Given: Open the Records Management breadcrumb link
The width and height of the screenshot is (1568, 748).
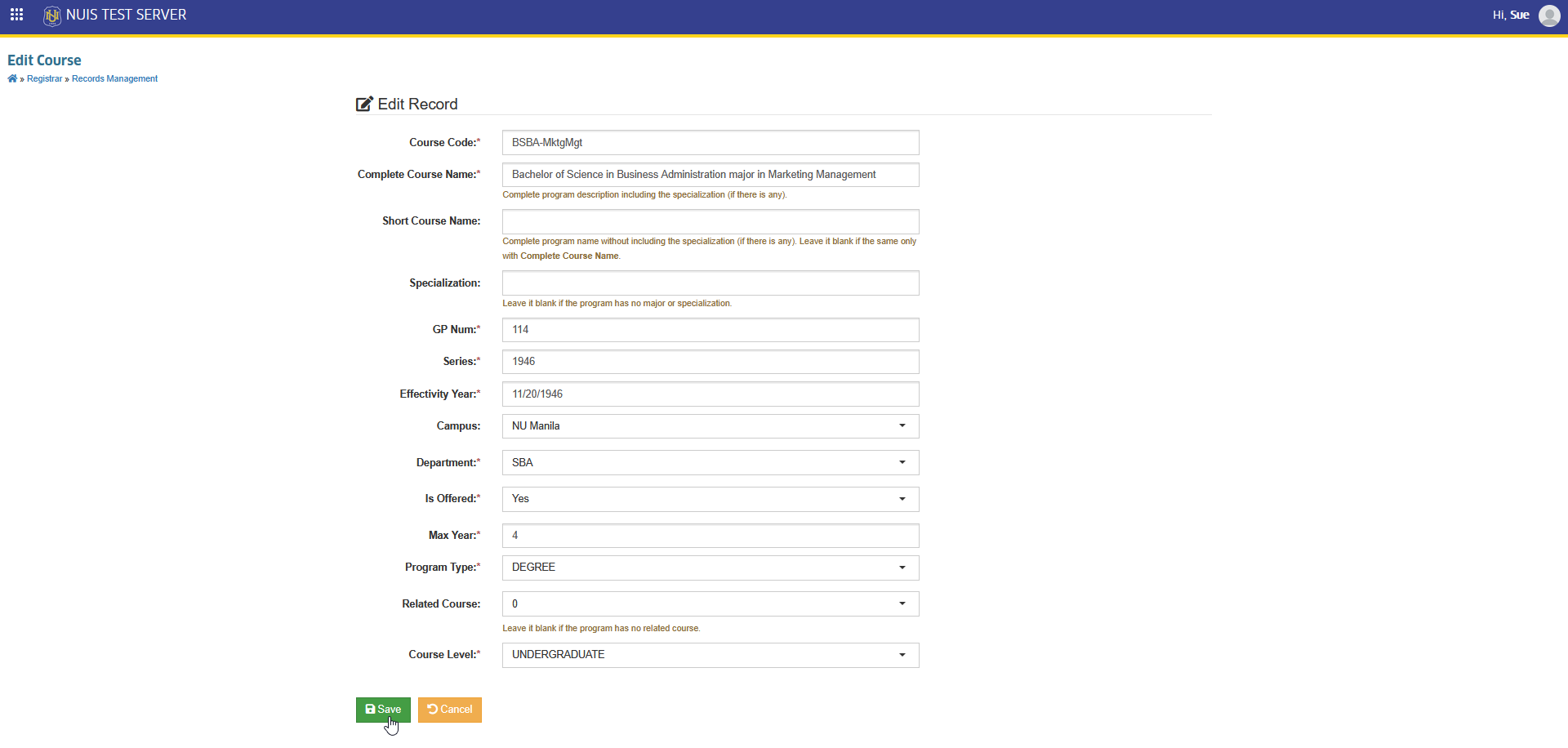Looking at the screenshot, I should [x=114, y=79].
